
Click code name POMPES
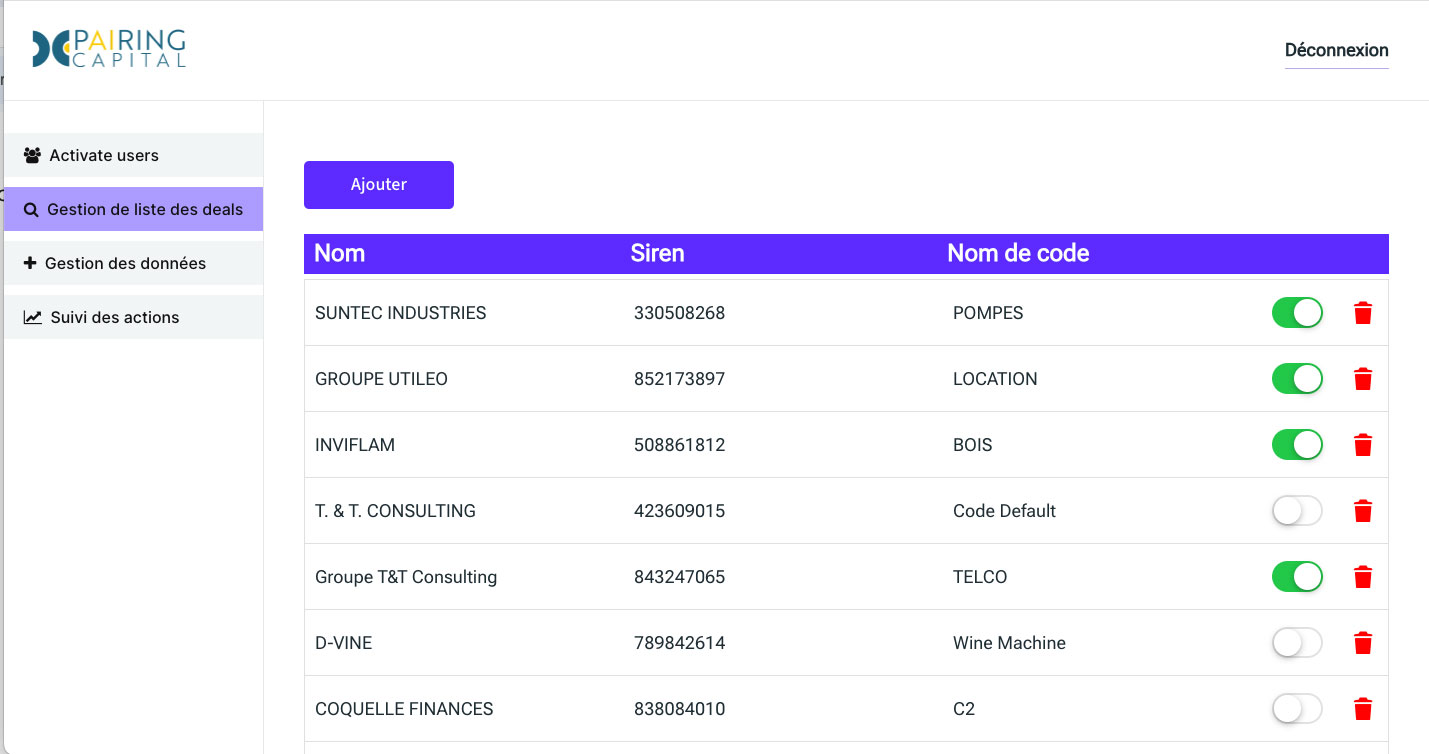(988, 313)
